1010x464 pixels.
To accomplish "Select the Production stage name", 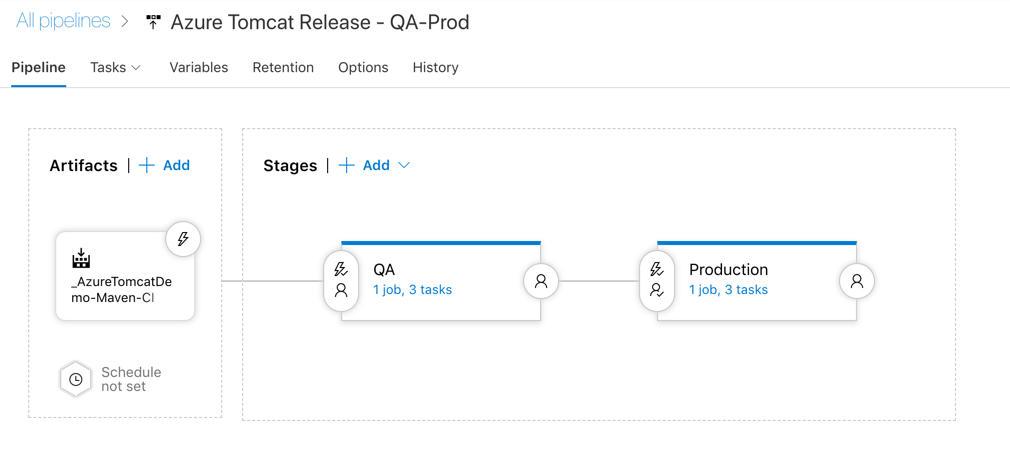I will tap(729, 269).
